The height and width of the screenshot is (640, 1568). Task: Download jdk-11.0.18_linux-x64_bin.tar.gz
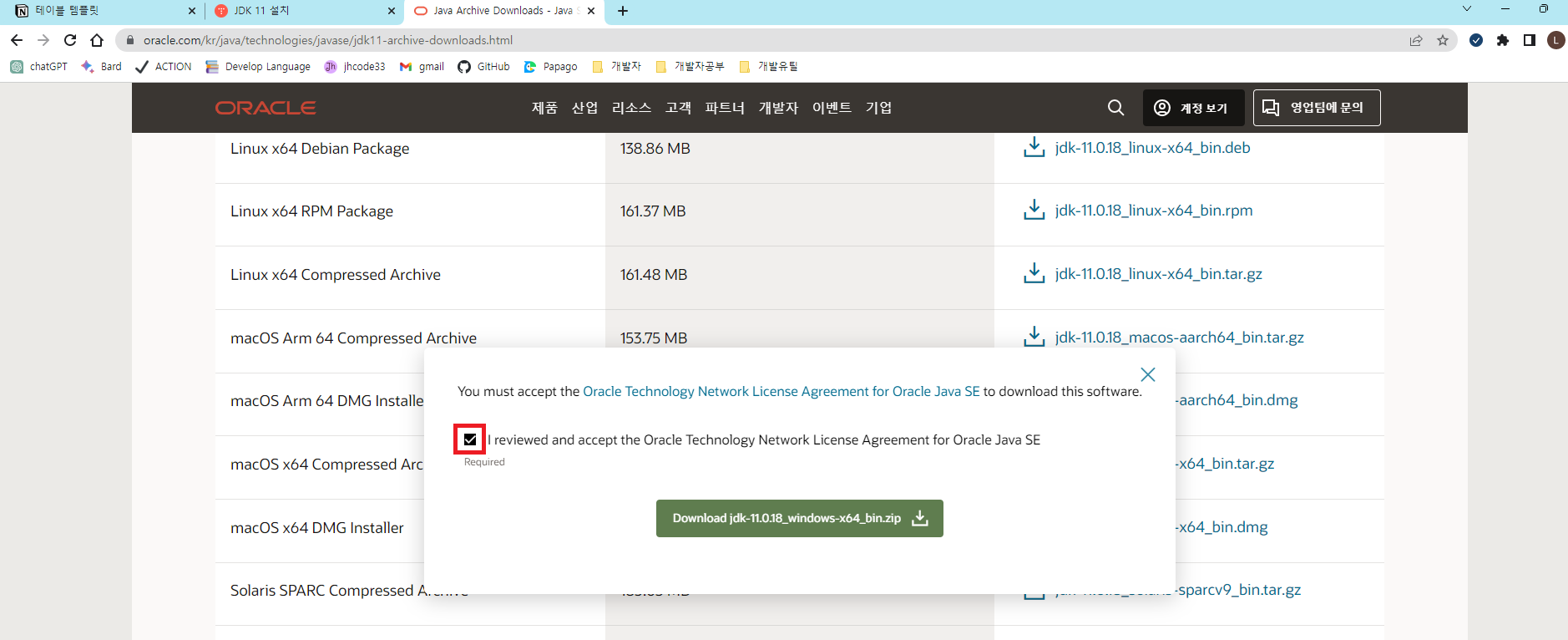pyautogui.click(x=1159, y=274)
